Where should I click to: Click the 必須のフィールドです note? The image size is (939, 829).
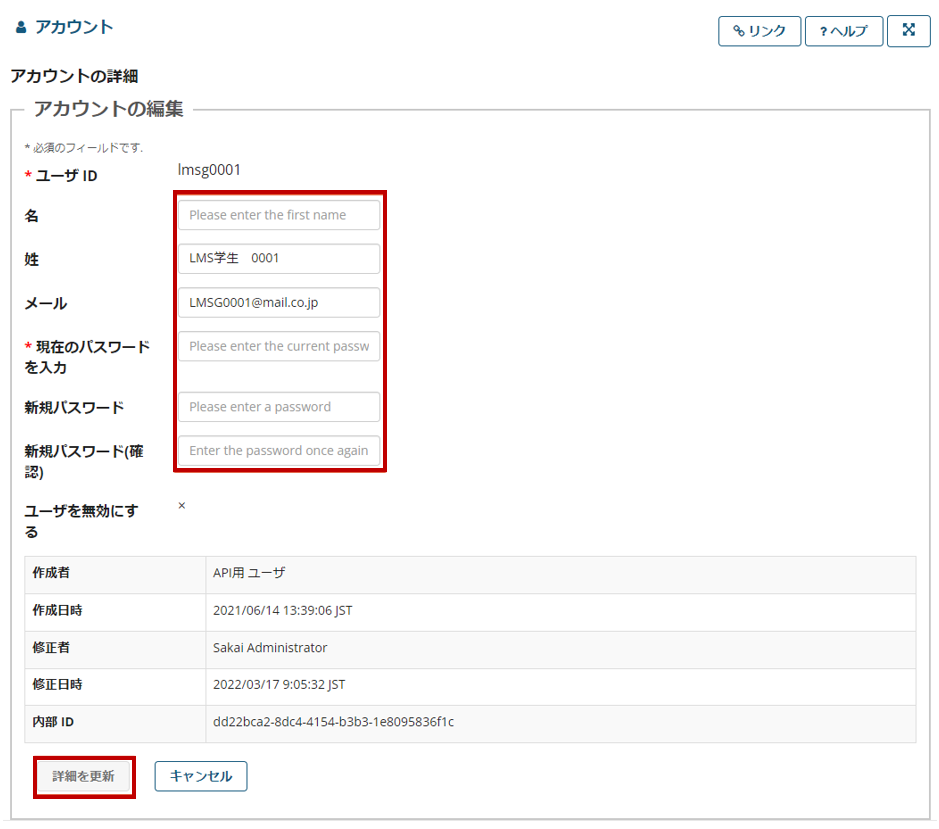point(84,147)
